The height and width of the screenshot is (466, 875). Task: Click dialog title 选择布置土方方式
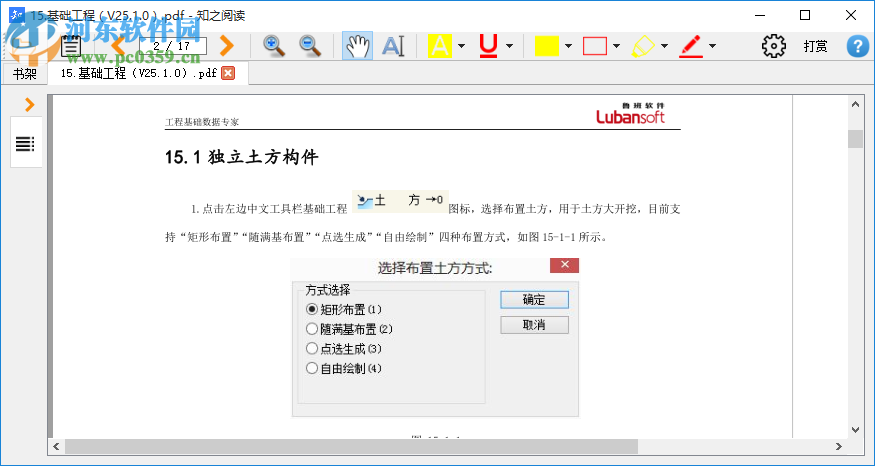[435, 268]
